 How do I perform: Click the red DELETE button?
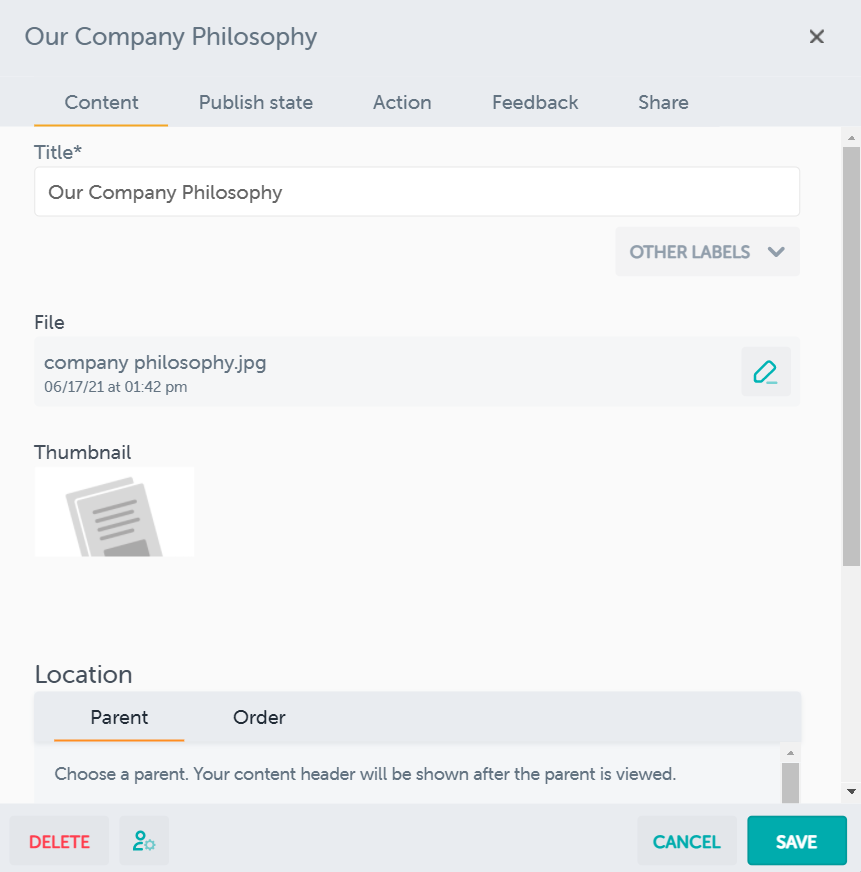click(59, 841)
